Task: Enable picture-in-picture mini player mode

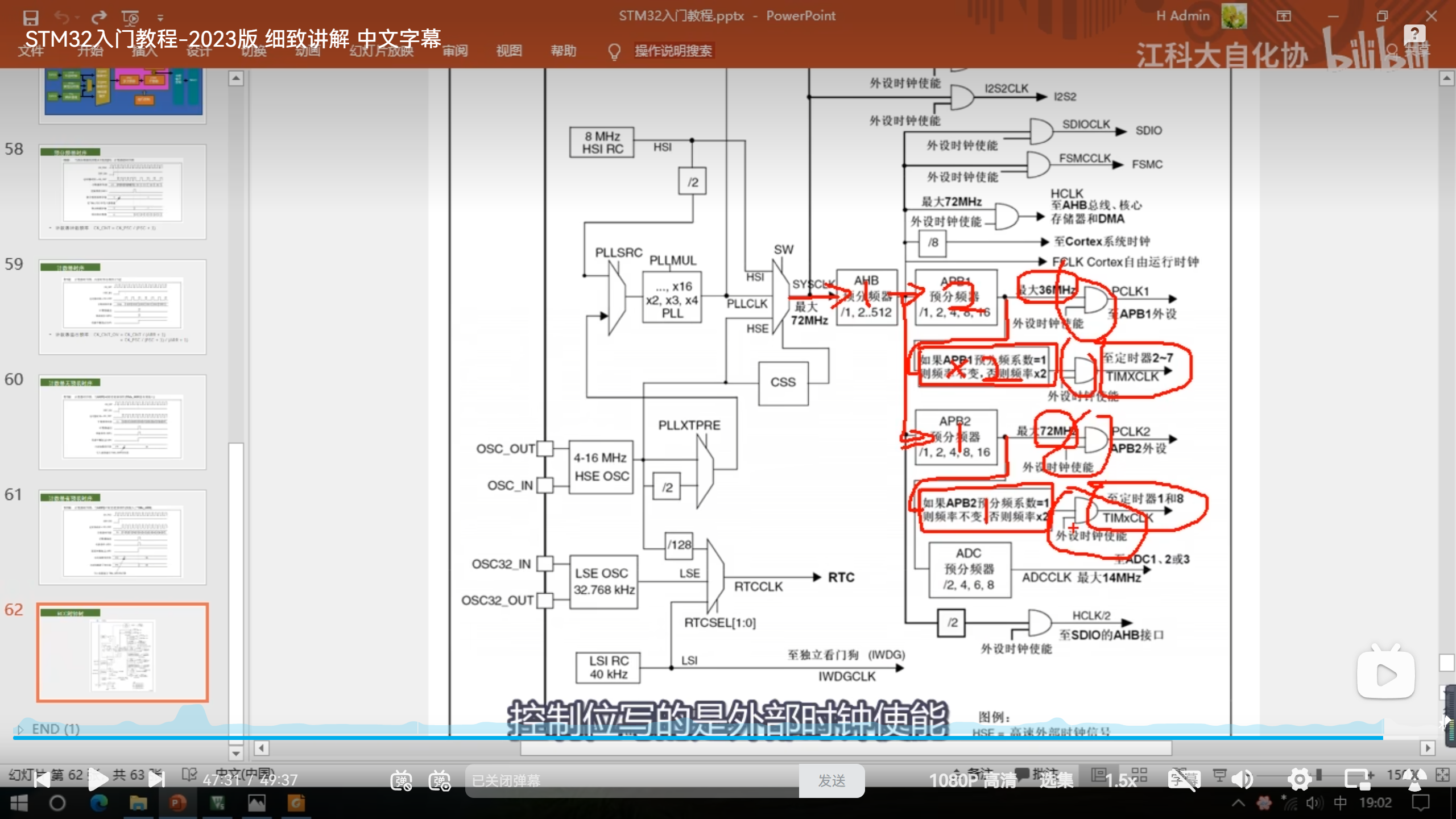Action: click(1358, 780)
